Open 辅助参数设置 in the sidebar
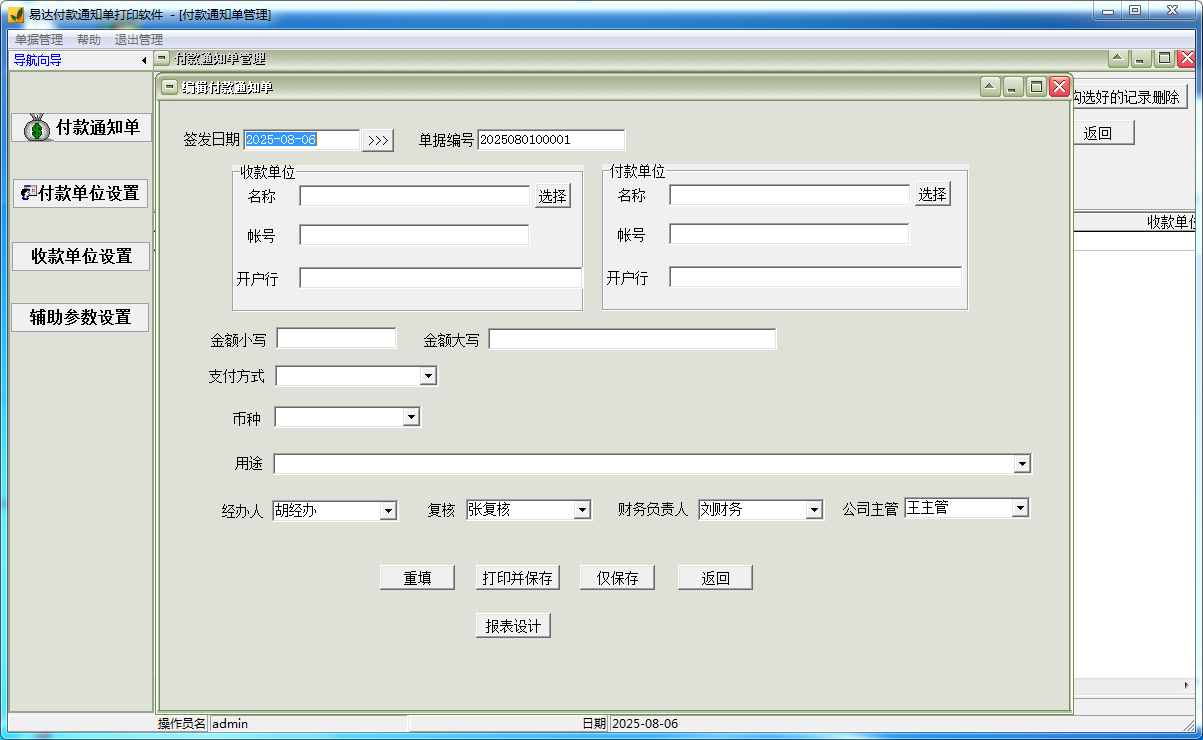Viewport: 1203px width, 740px height. [80, 317]
